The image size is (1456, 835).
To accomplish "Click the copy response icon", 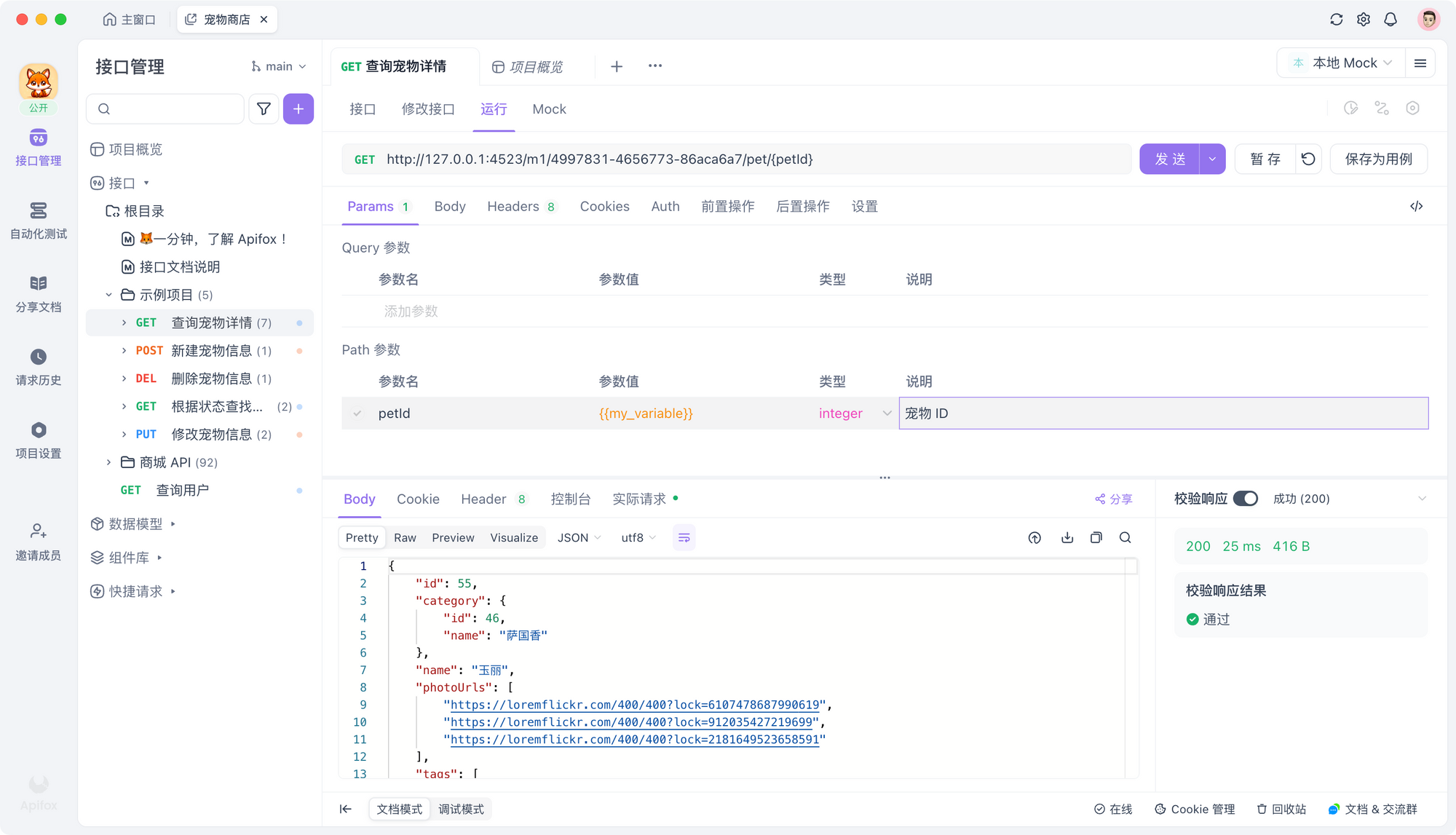I will (x=1096, y=538).
